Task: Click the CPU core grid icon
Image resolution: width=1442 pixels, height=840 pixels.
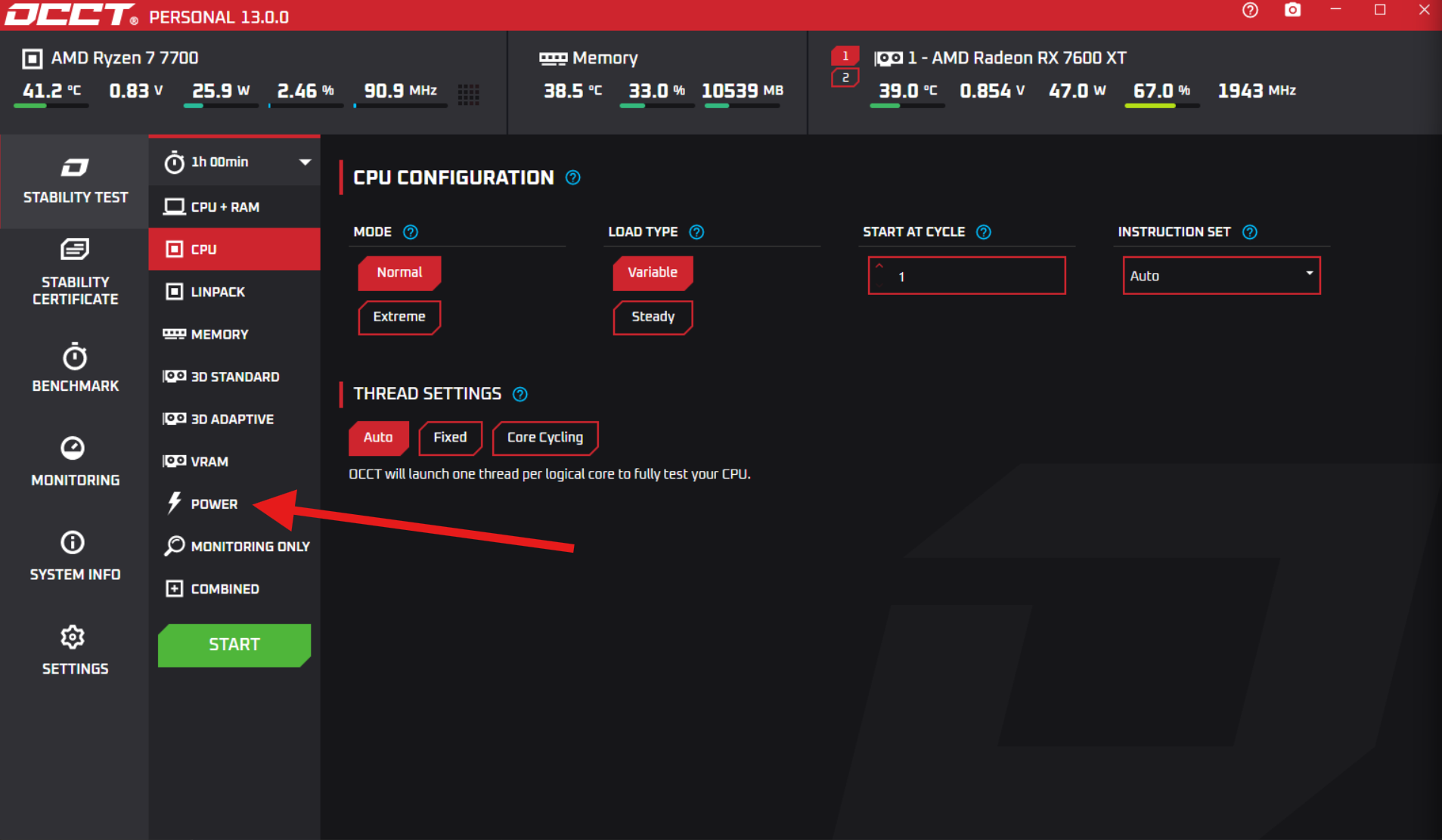Action: point(468,94)
